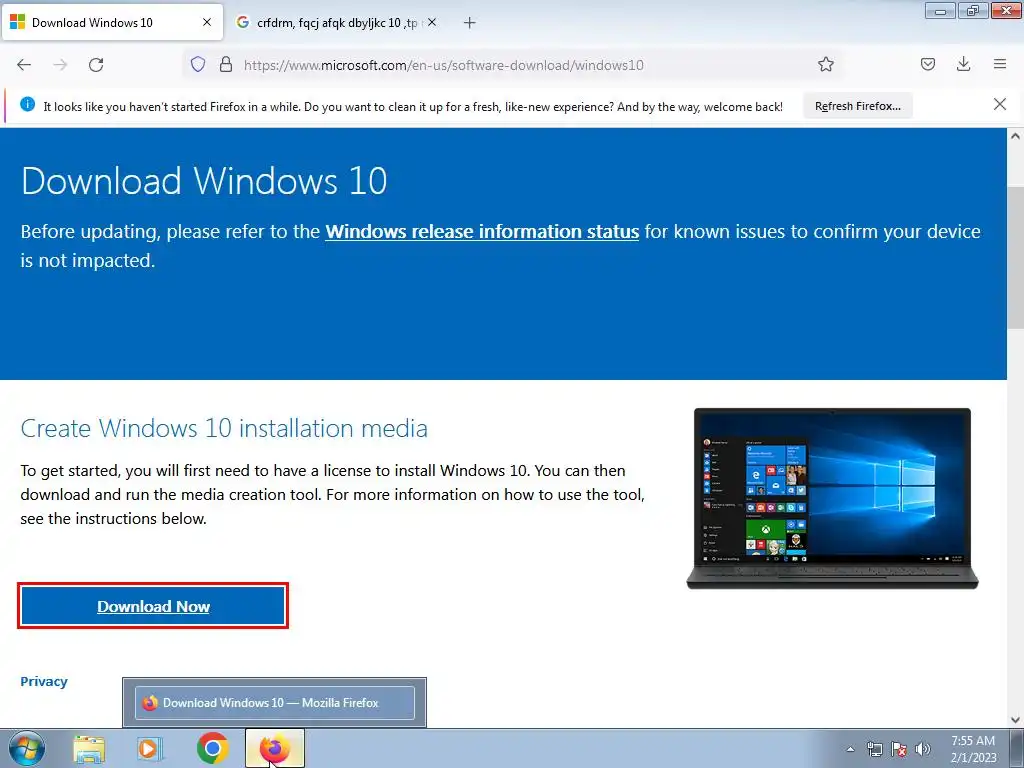
Task: Open the Privacy link
Action: point(44,681)
